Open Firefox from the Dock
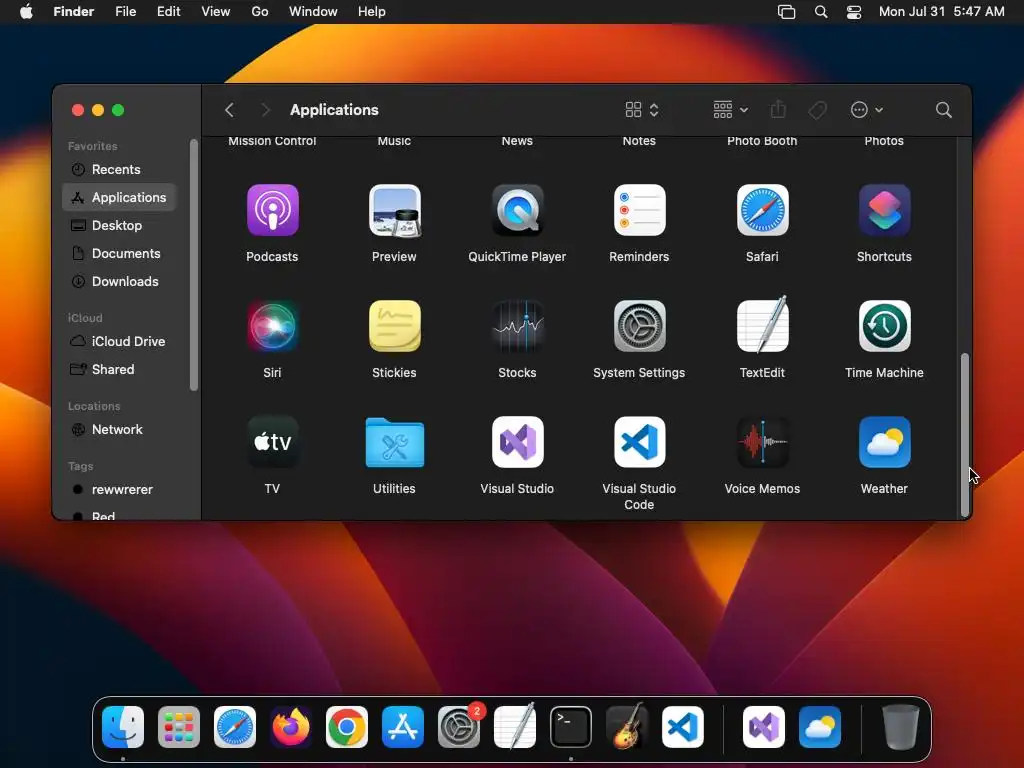This screenshot has height=768, width=1024. click(291, 727)
